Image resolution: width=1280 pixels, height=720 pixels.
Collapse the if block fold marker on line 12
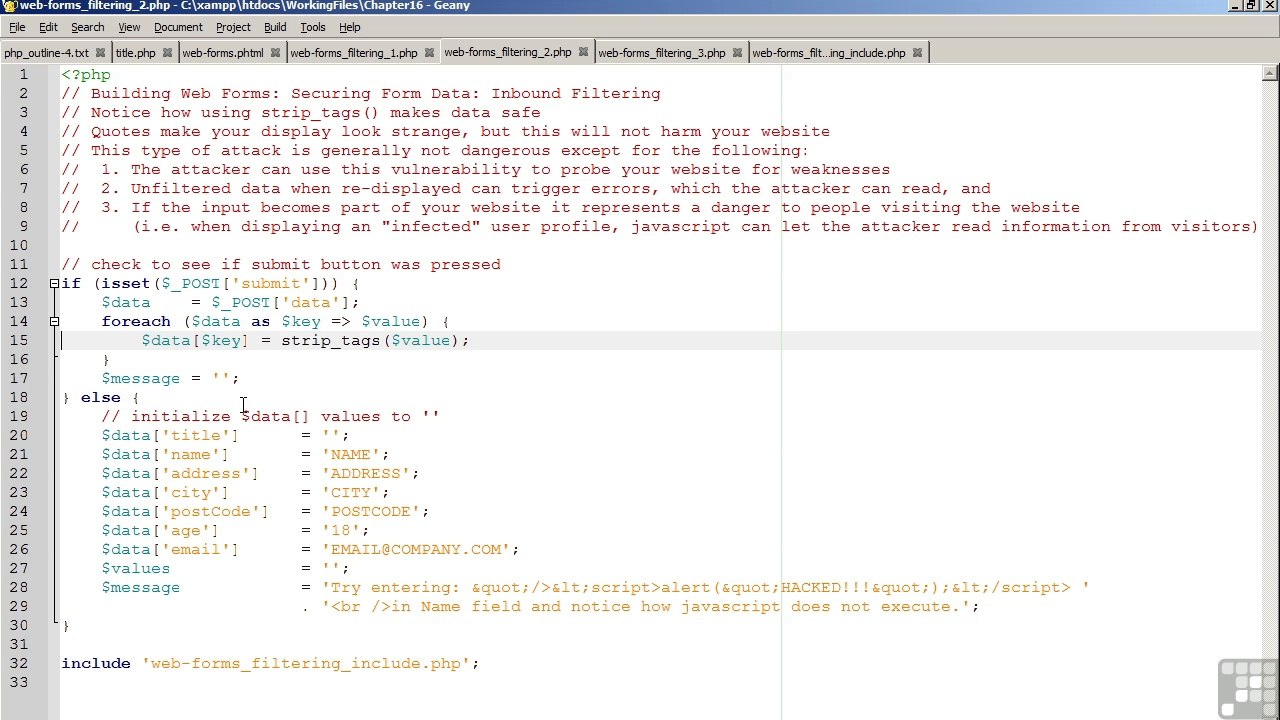[54, 284]
